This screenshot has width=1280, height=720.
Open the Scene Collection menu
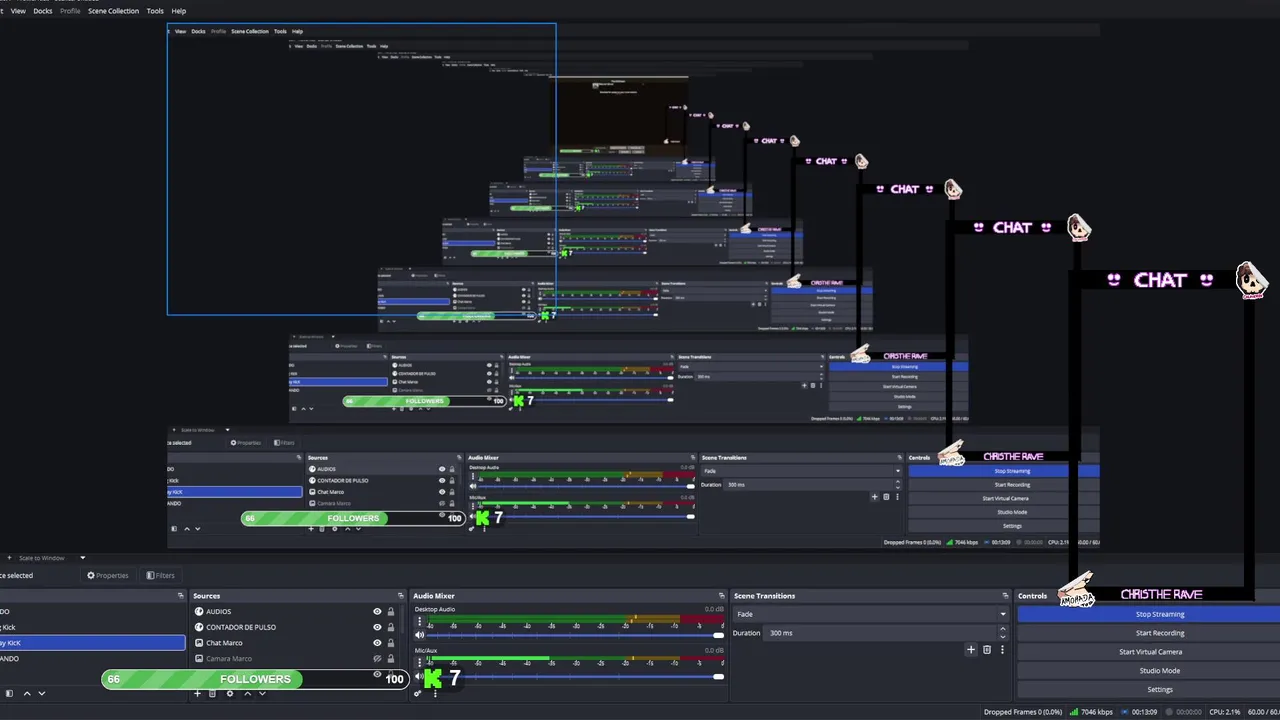113,11
